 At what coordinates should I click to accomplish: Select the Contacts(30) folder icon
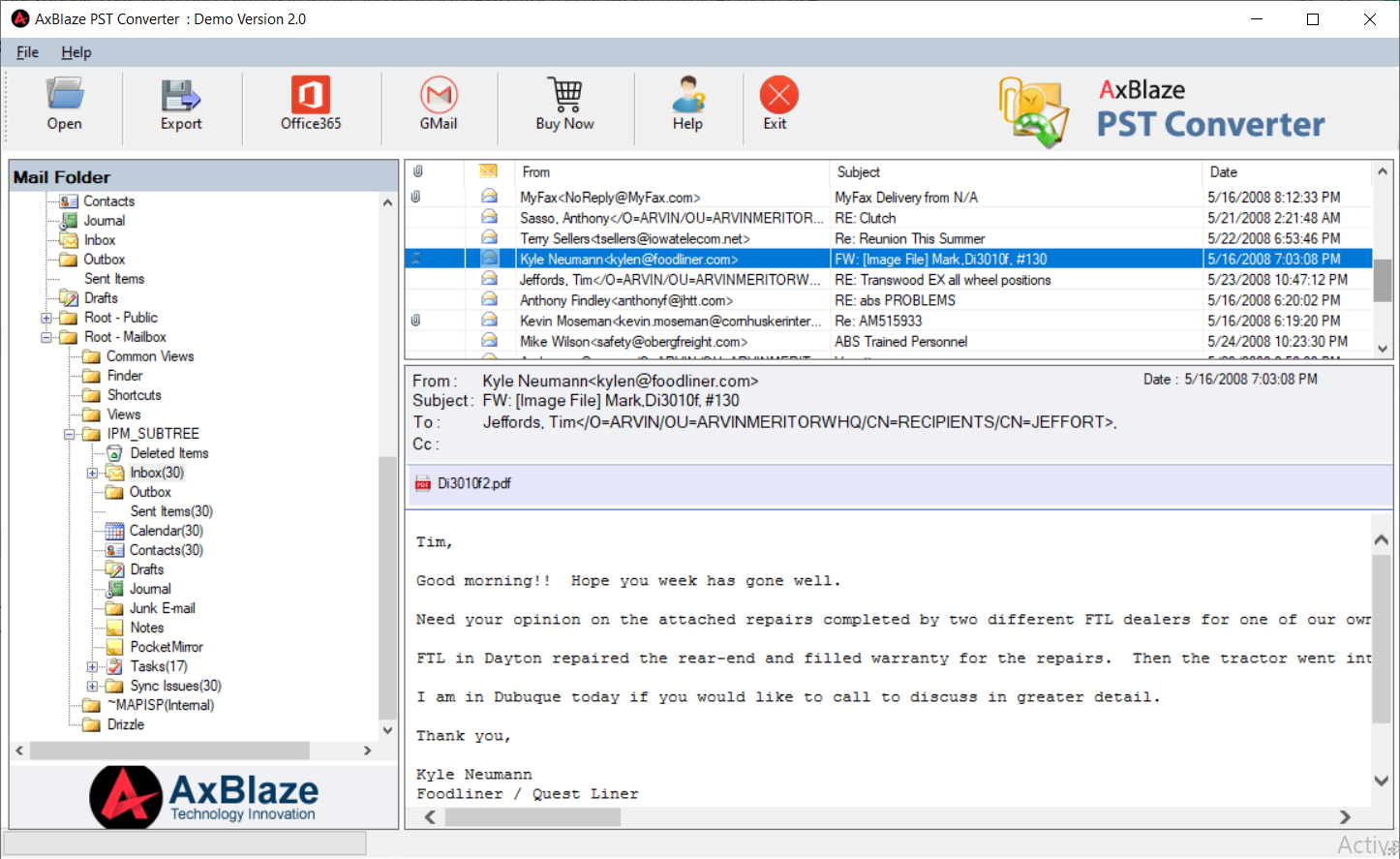(114, 550)
